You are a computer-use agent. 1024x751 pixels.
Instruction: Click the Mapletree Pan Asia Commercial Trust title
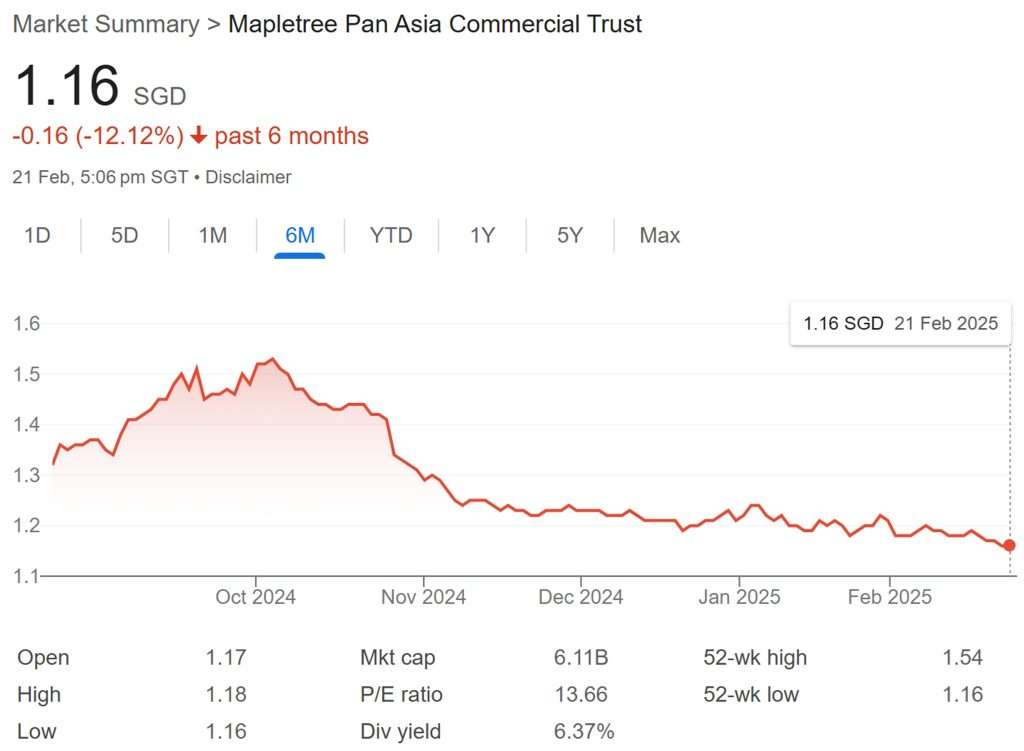(x=435, y=23)
